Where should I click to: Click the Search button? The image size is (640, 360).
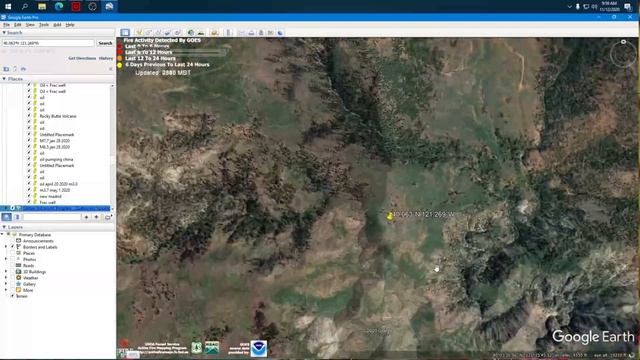coord(105,43)
